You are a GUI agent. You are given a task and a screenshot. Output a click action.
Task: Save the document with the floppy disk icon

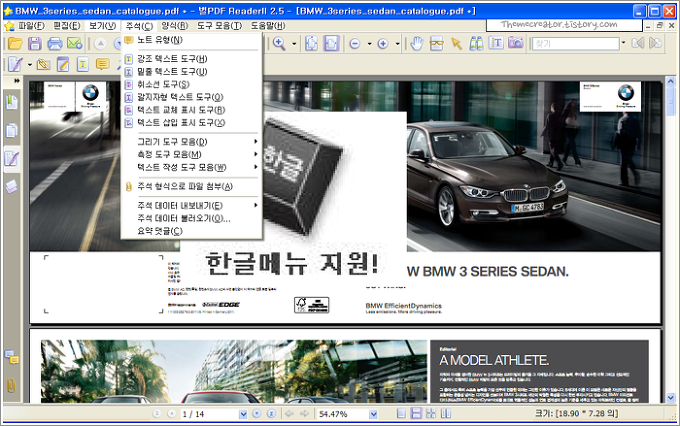35,43
